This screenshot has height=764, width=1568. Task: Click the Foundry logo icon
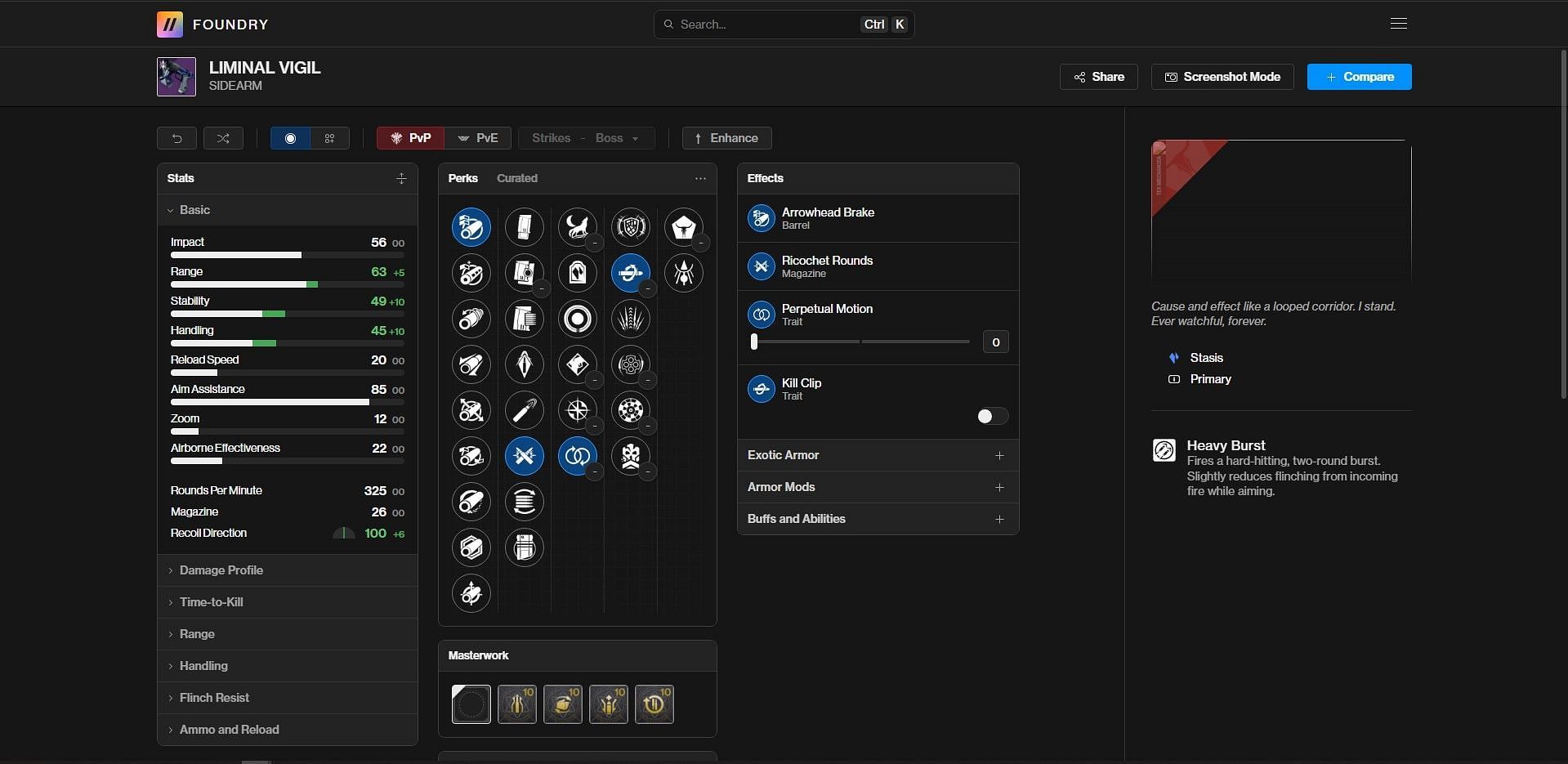pos(170,25)
